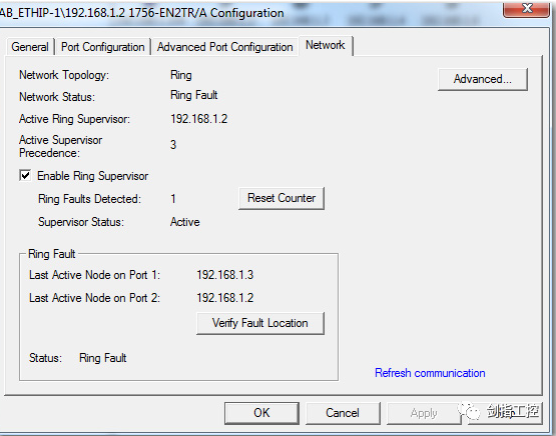Click the Network Topology value Ring
Screen dimensions: 556x436
(181, 75)
